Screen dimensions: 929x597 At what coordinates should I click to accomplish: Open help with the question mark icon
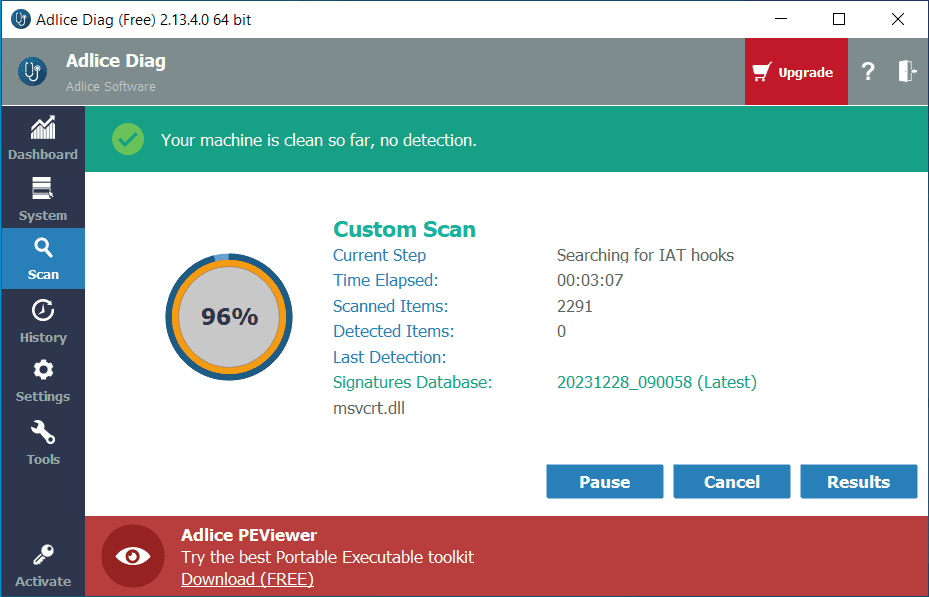tap(868, 72)
